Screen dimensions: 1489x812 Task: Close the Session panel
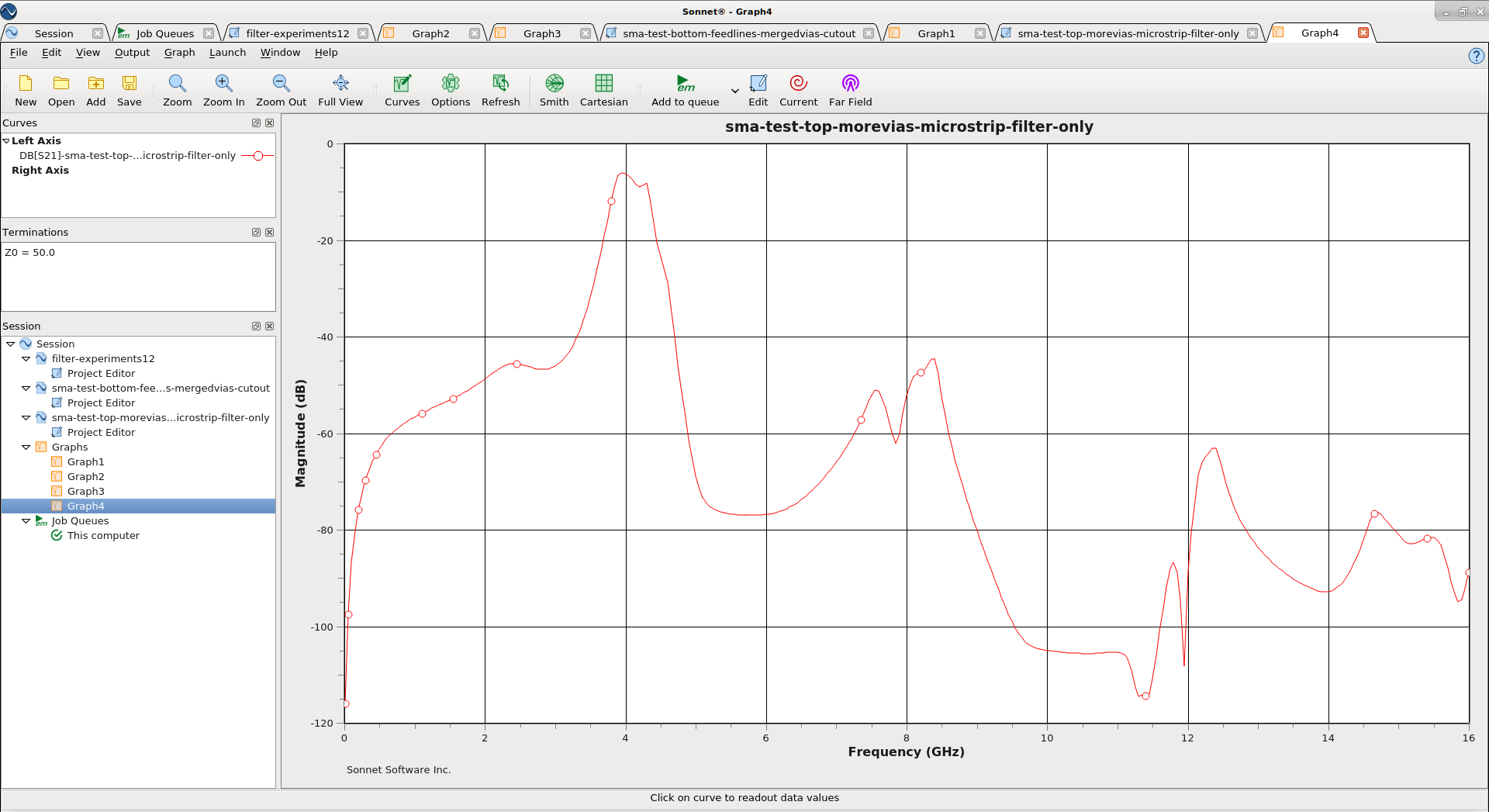(269, 327)
